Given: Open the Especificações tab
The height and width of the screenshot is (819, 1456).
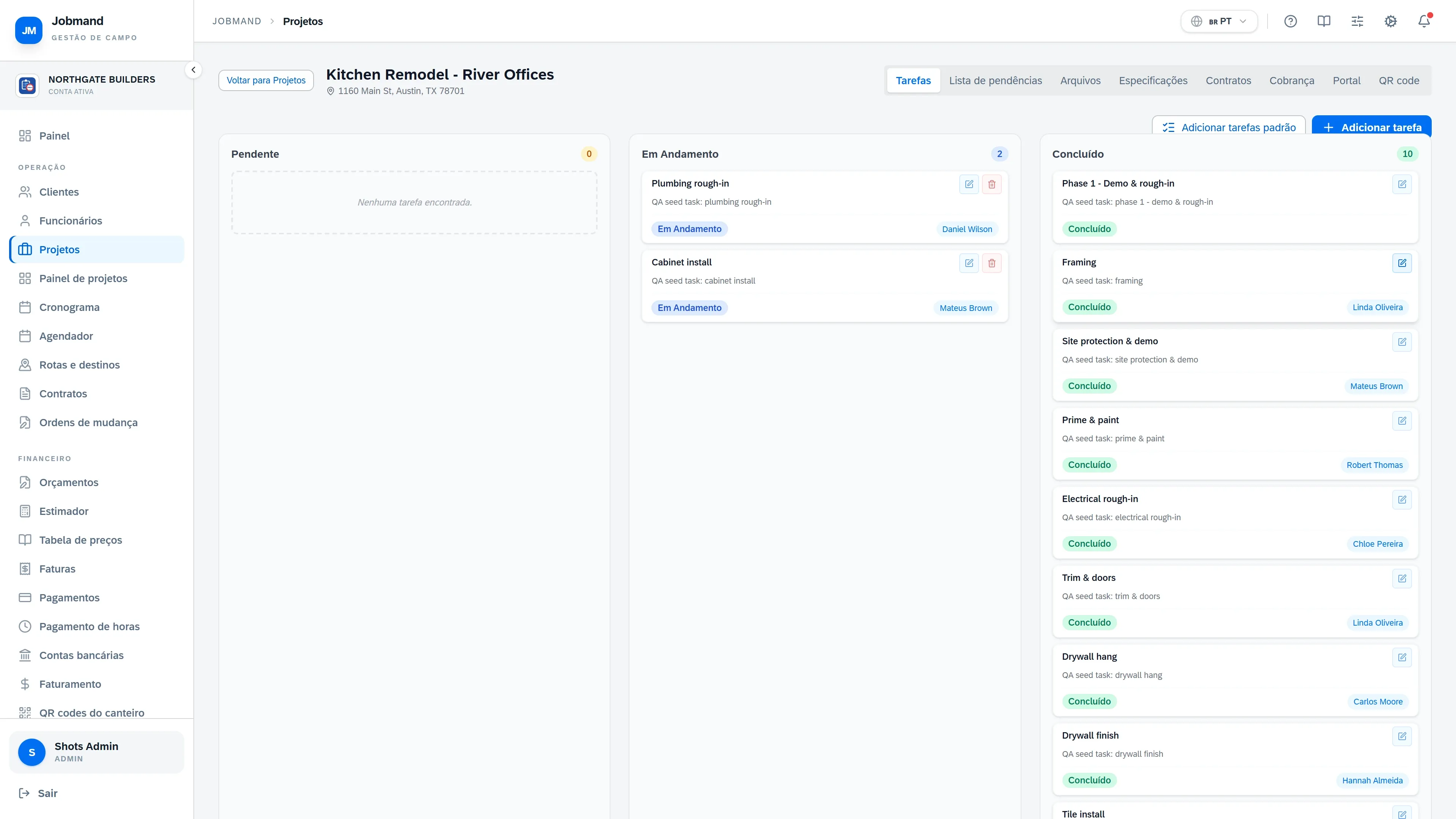Looking at the screenshot, I should [x=1153, y=80].
